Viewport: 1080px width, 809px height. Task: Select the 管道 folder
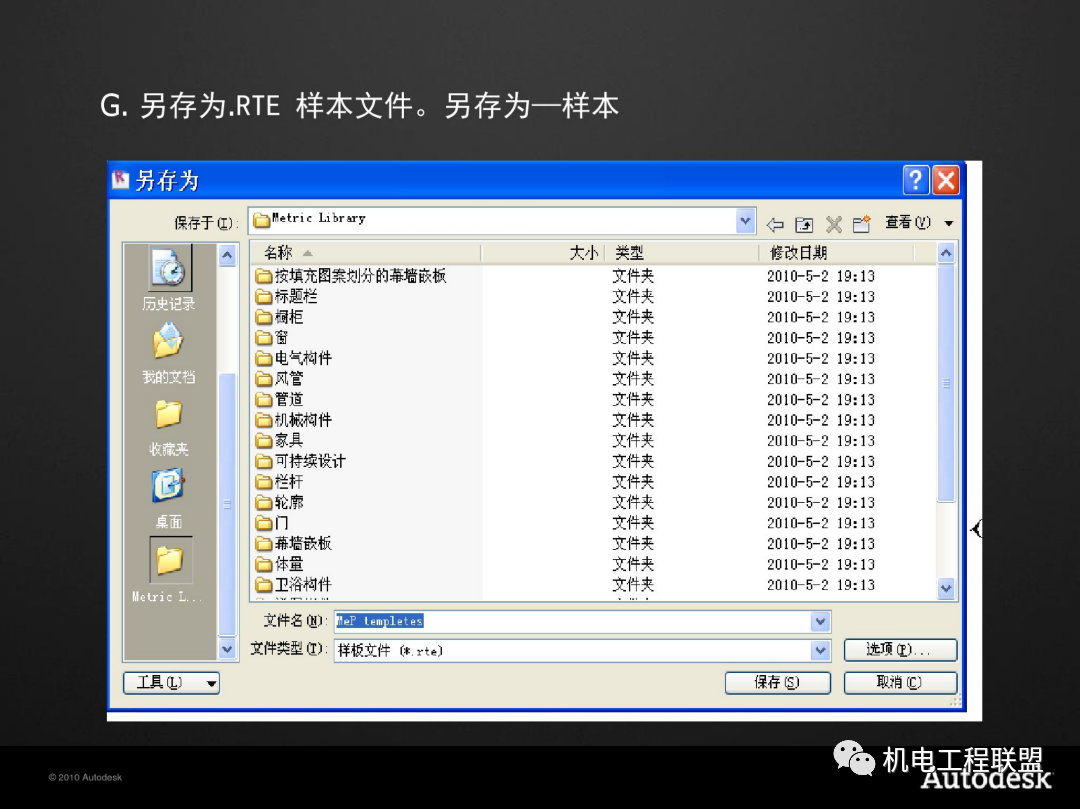pos(279,399)
